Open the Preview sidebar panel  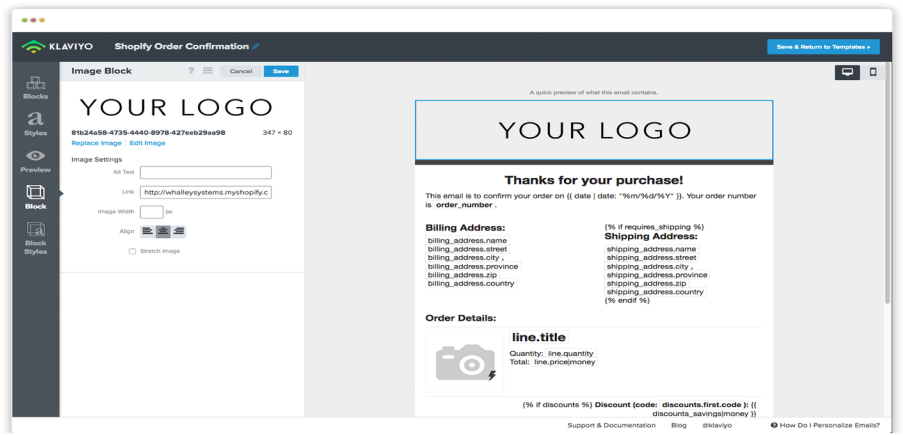[36, 161]
